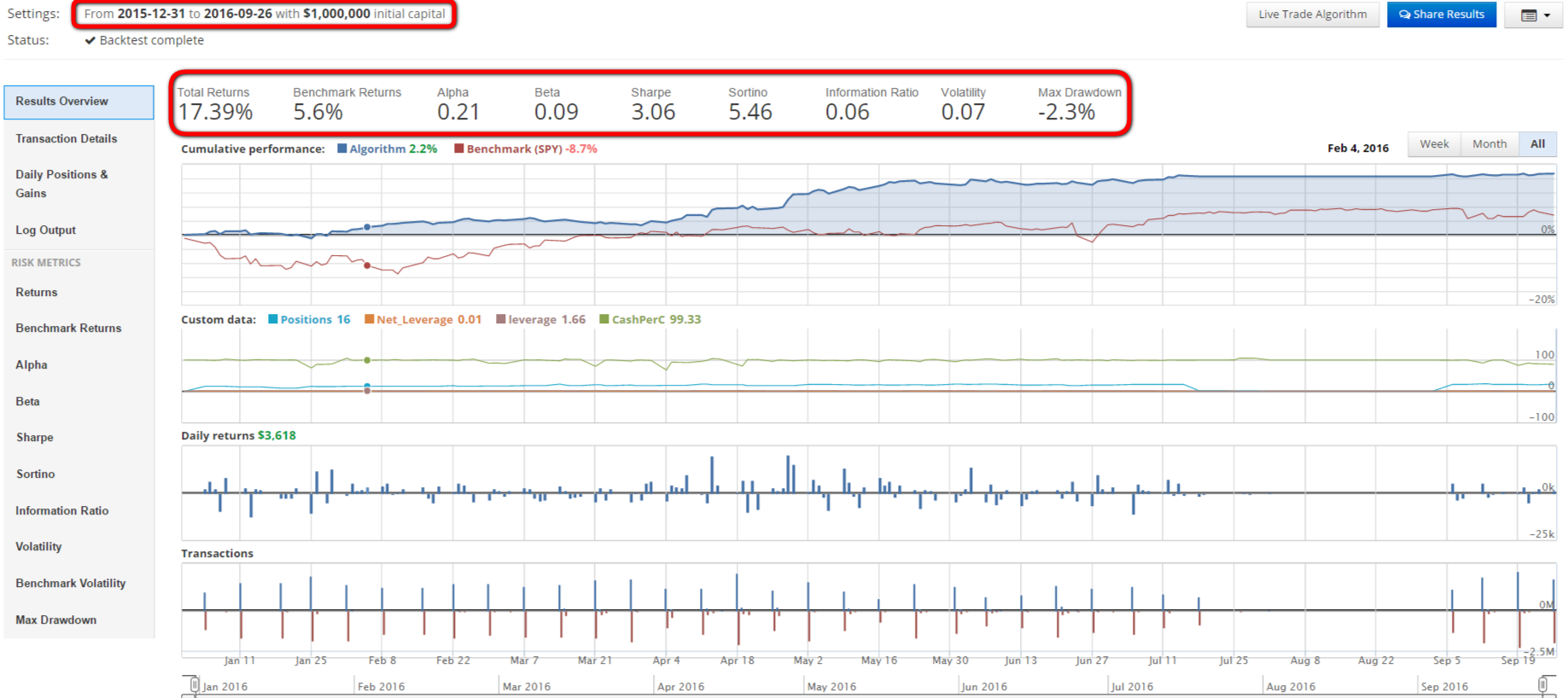Open the table view dropdown icon
The image size is (1568, 698).
tap(1534, 15)
